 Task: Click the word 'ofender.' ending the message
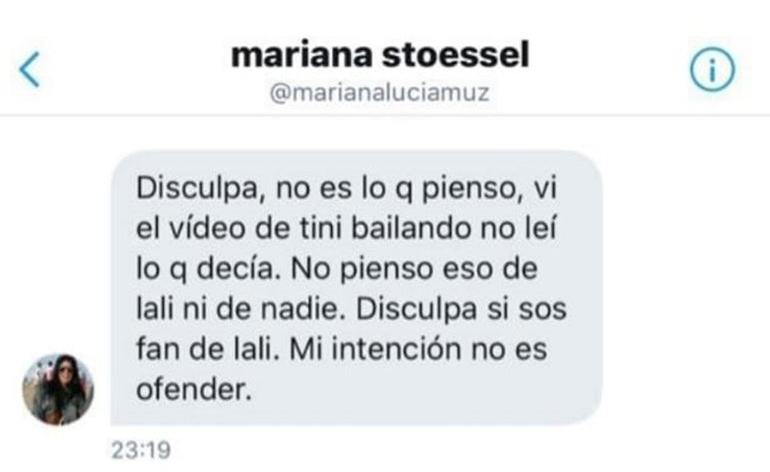click(x=194, y=390)
